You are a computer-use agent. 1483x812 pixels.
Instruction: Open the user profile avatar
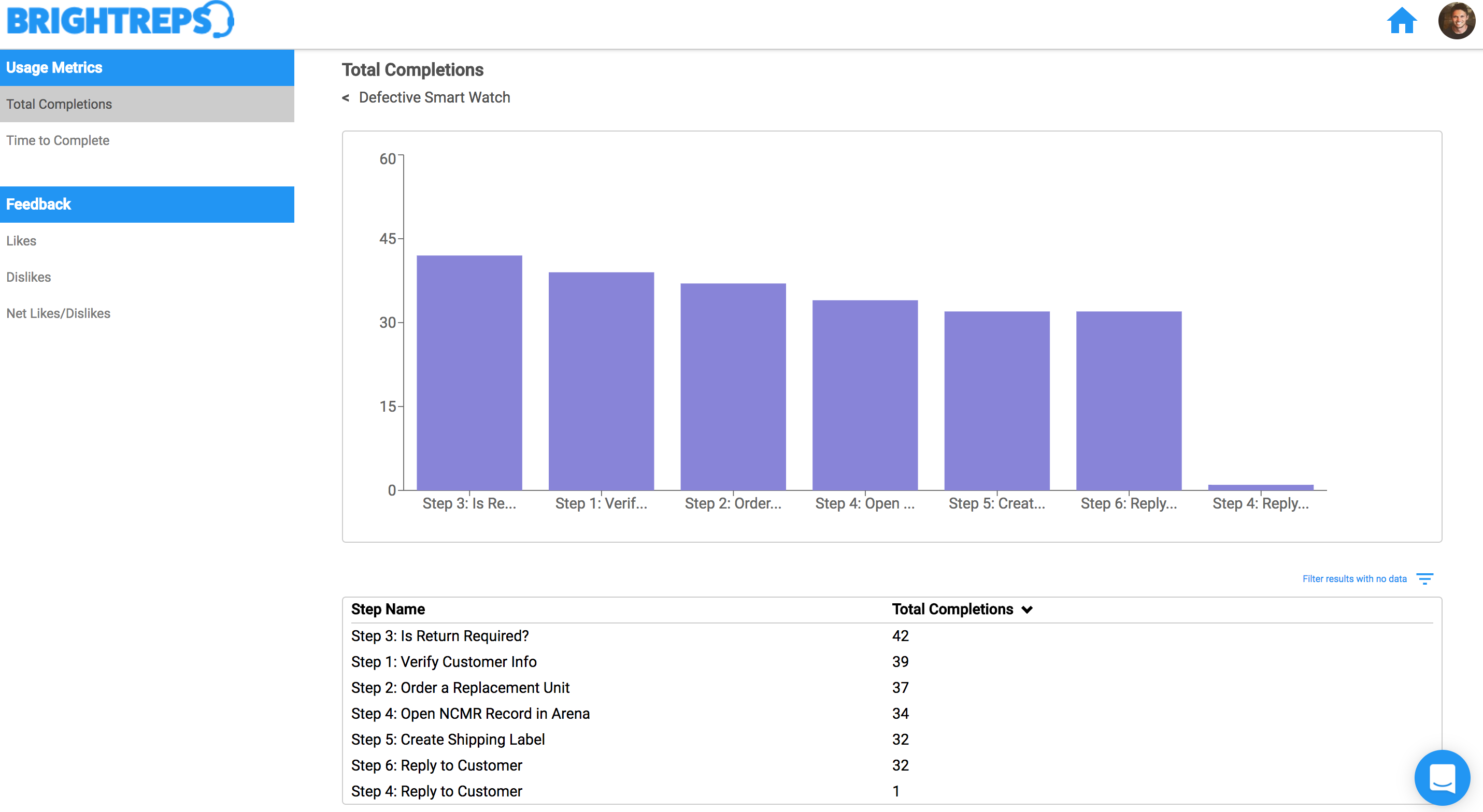tap(1457, 21)
